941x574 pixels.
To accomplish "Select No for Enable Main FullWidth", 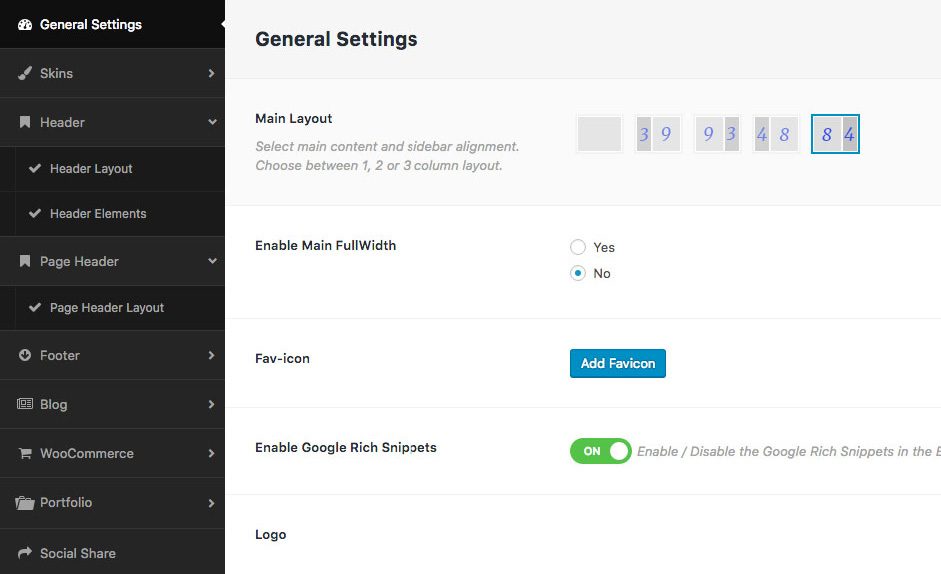I will click(x=578, y=273).
